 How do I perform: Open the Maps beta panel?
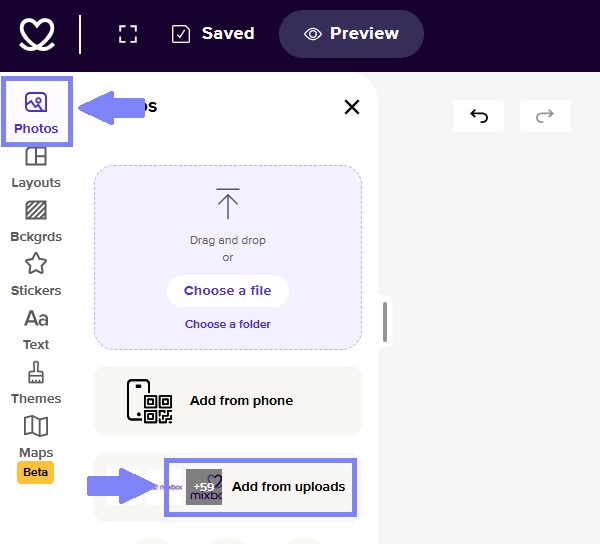(36, 448)
